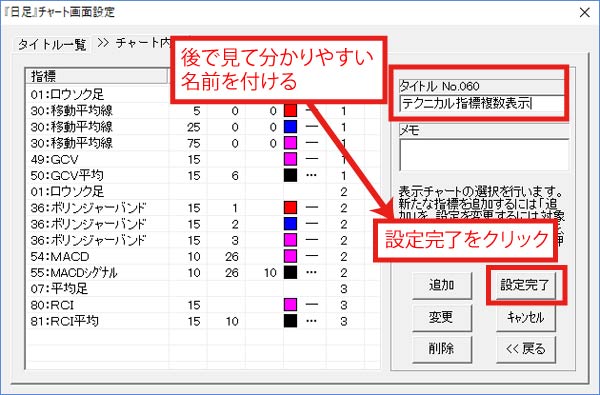Click inside the メモ text area

pos(484,155)
